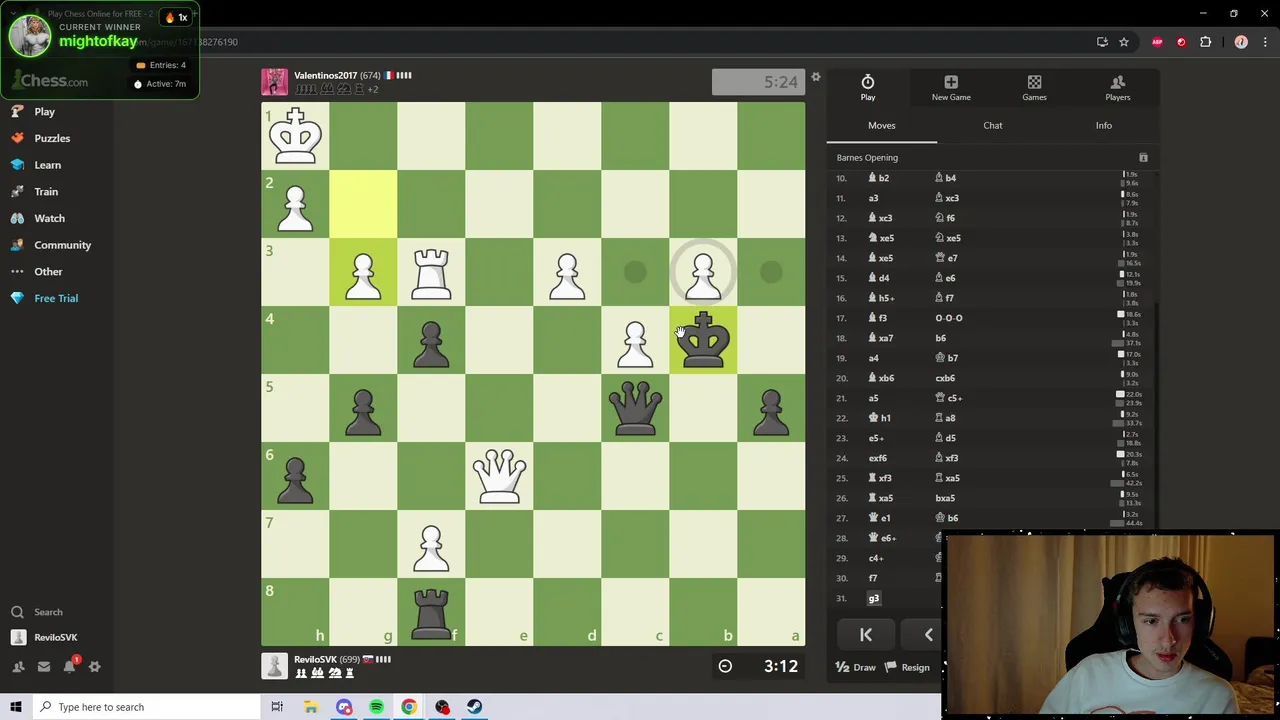1280x720 pixels.
Task: Open ReviloSVK avatar below the board
Action: click(274, 666)
